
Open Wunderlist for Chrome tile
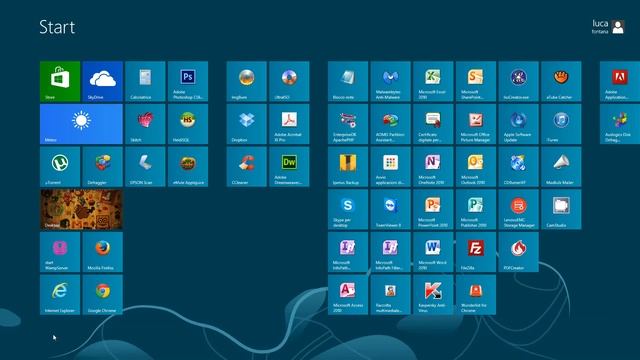point(476,294)
